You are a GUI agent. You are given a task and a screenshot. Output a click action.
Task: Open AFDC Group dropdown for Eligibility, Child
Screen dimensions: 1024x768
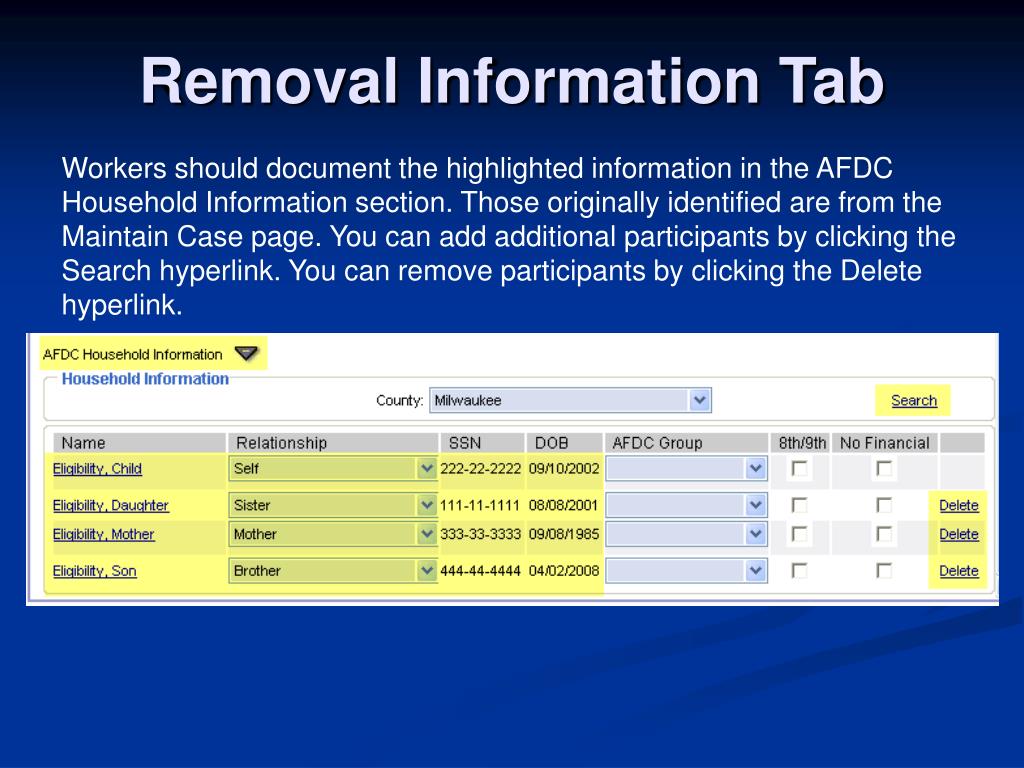pyautogui.click(x=686, y=468)
